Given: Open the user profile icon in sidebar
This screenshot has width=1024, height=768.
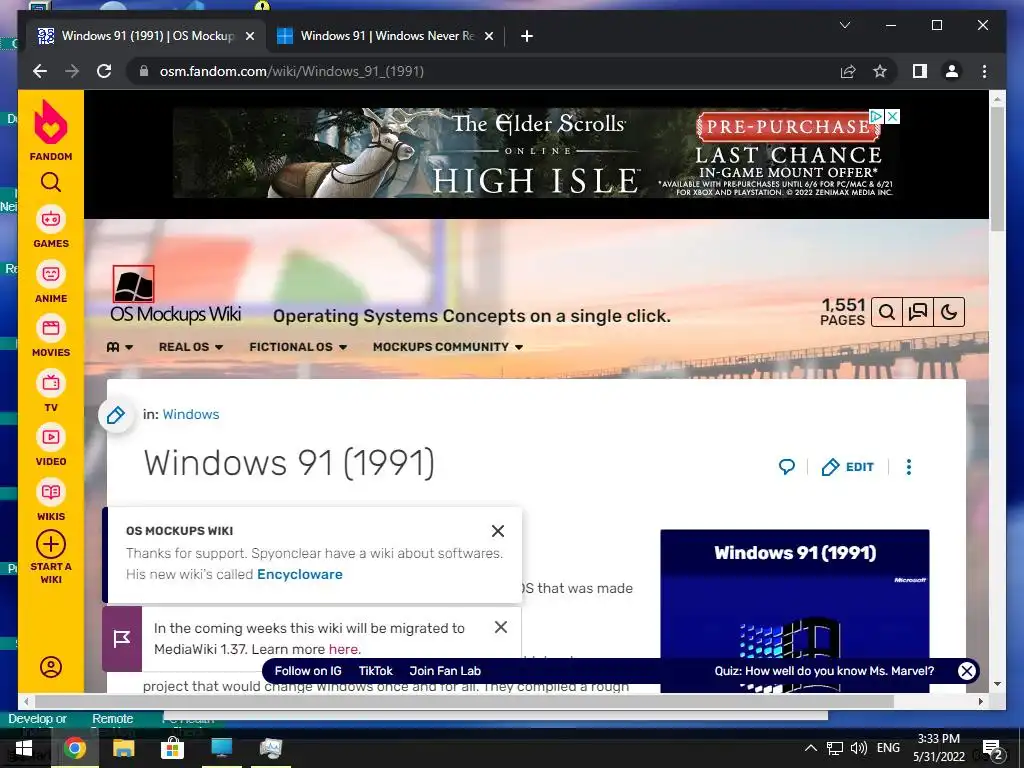Looking at the screenshot, I should pyautogui.click(x=50, y=667).
